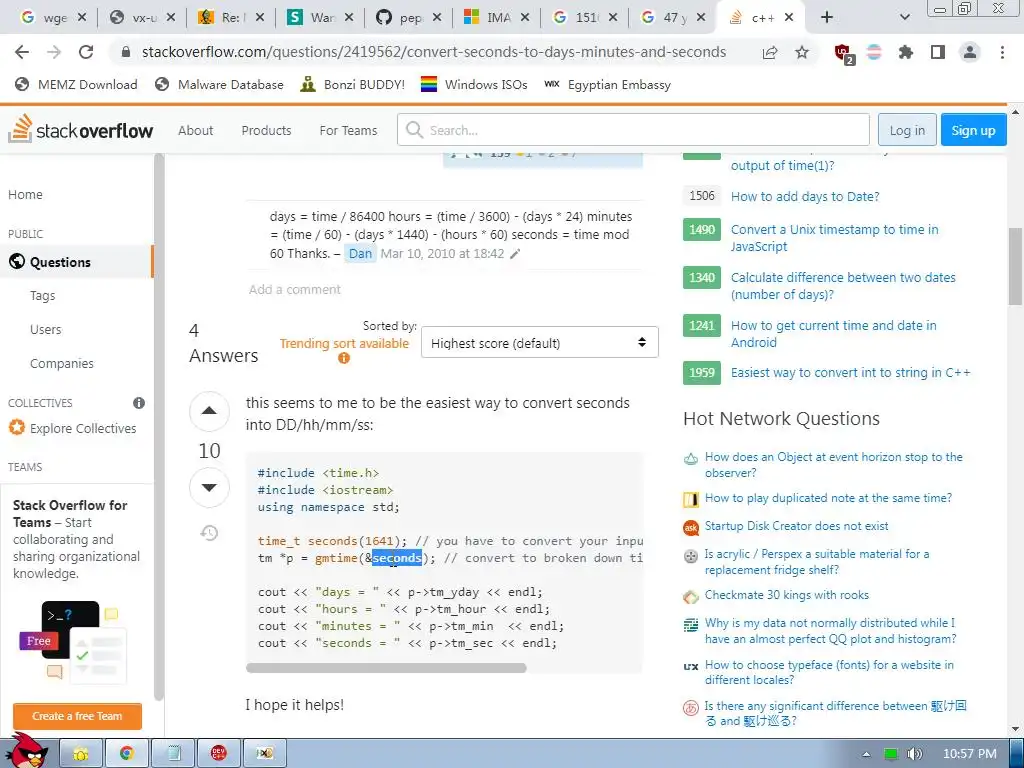Open 'Convert a Unix timestamp' question
Viewport: 1024px width, 768px height.
click(x=834, y=238)
